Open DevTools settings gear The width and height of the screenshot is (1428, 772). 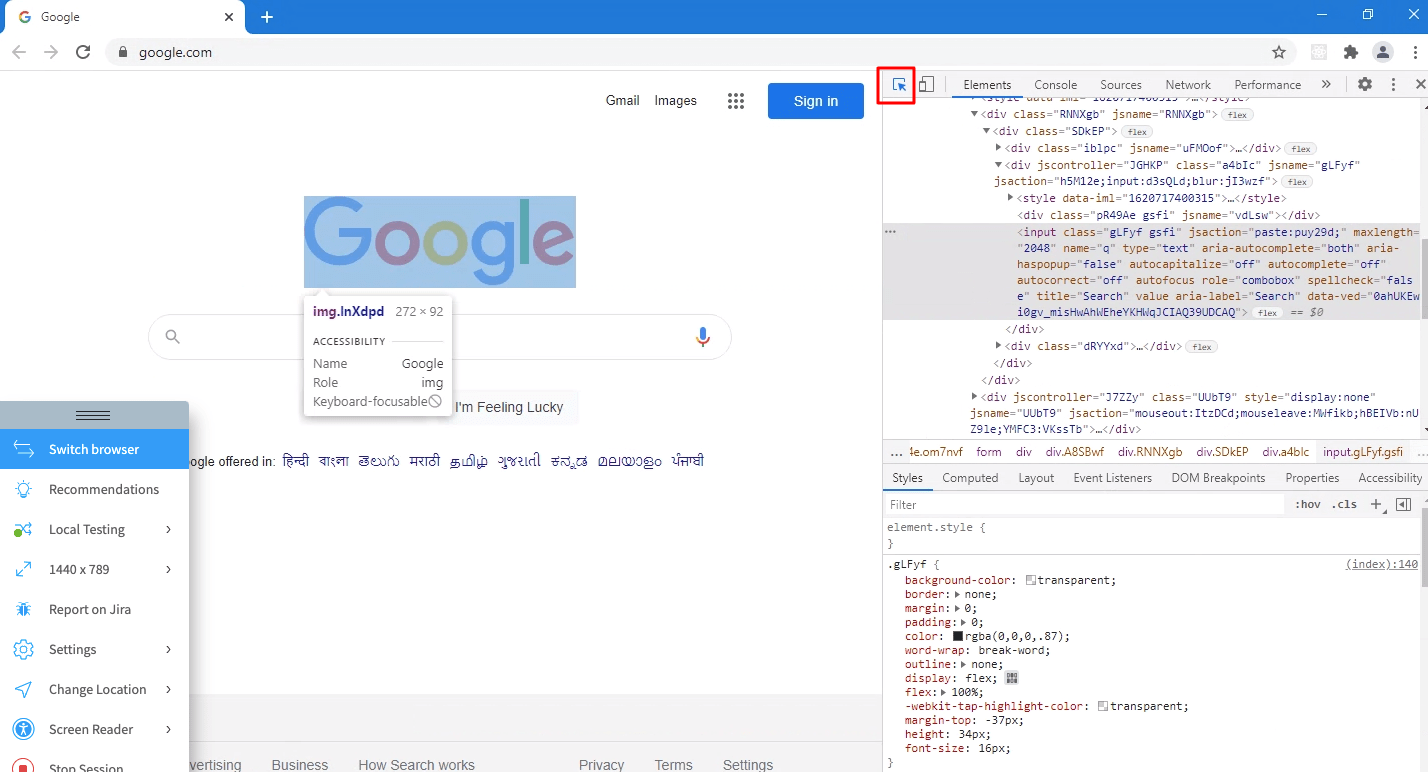tap(1365, 84)
